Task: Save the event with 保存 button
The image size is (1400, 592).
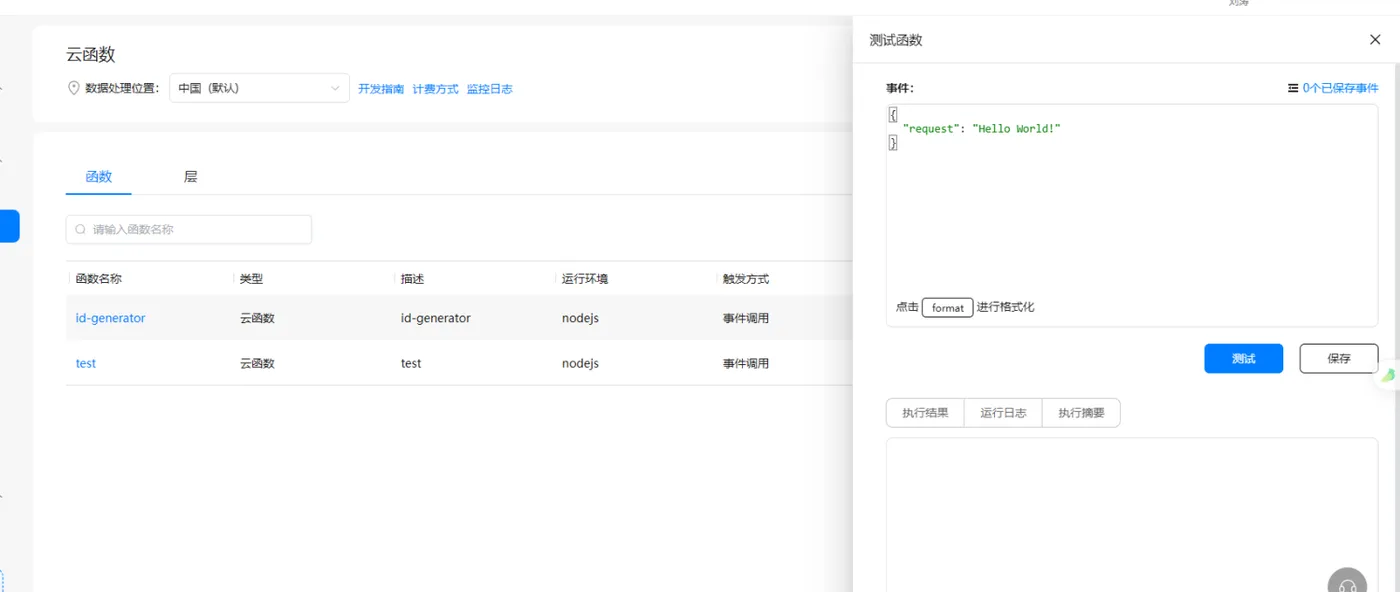Action: (x=1339, y=359)
